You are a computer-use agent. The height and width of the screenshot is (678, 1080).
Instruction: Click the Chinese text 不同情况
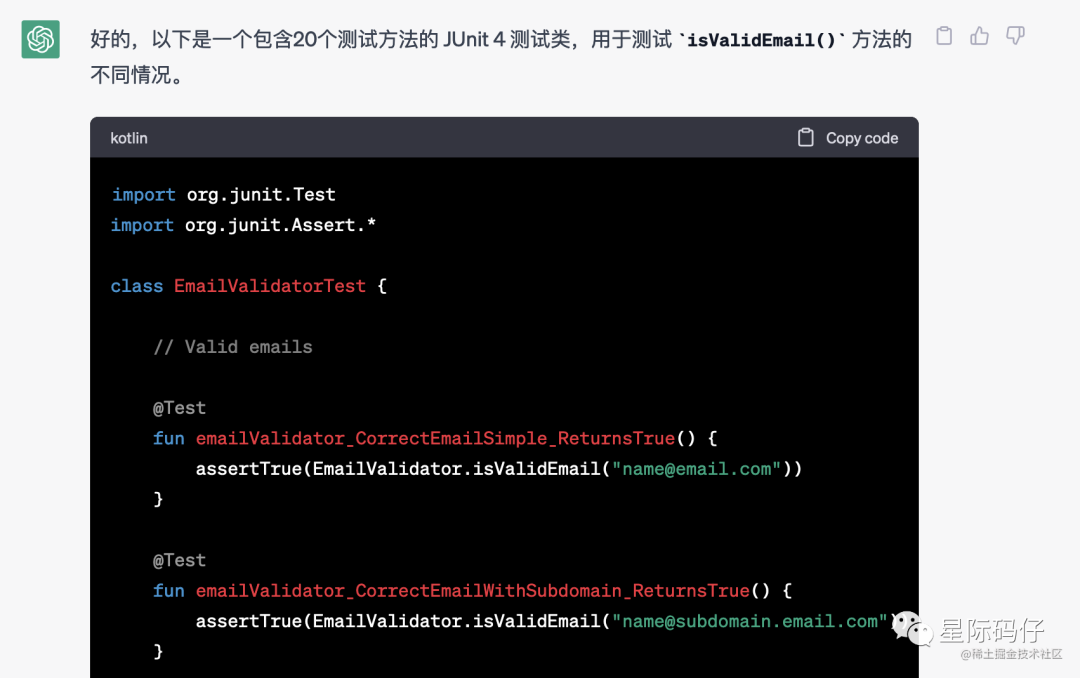[x=132, y=74]
